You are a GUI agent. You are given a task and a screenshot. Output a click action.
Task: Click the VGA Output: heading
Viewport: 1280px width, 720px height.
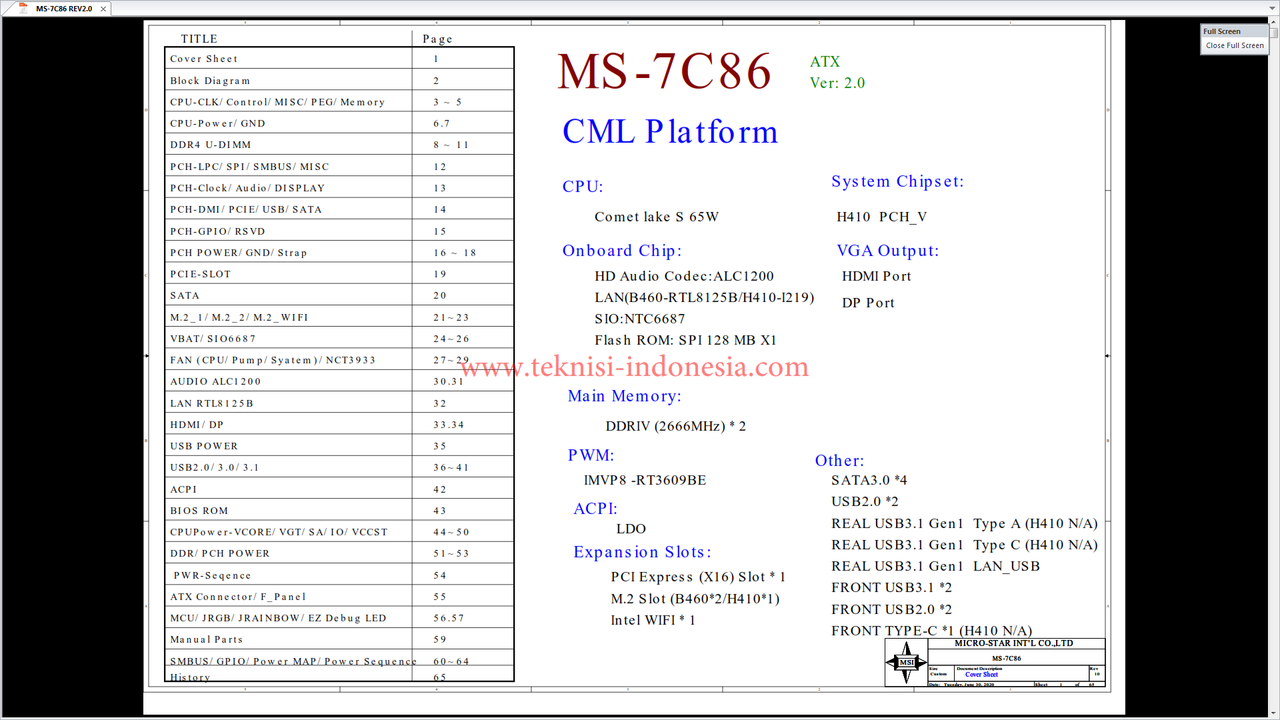coord(888,250)
